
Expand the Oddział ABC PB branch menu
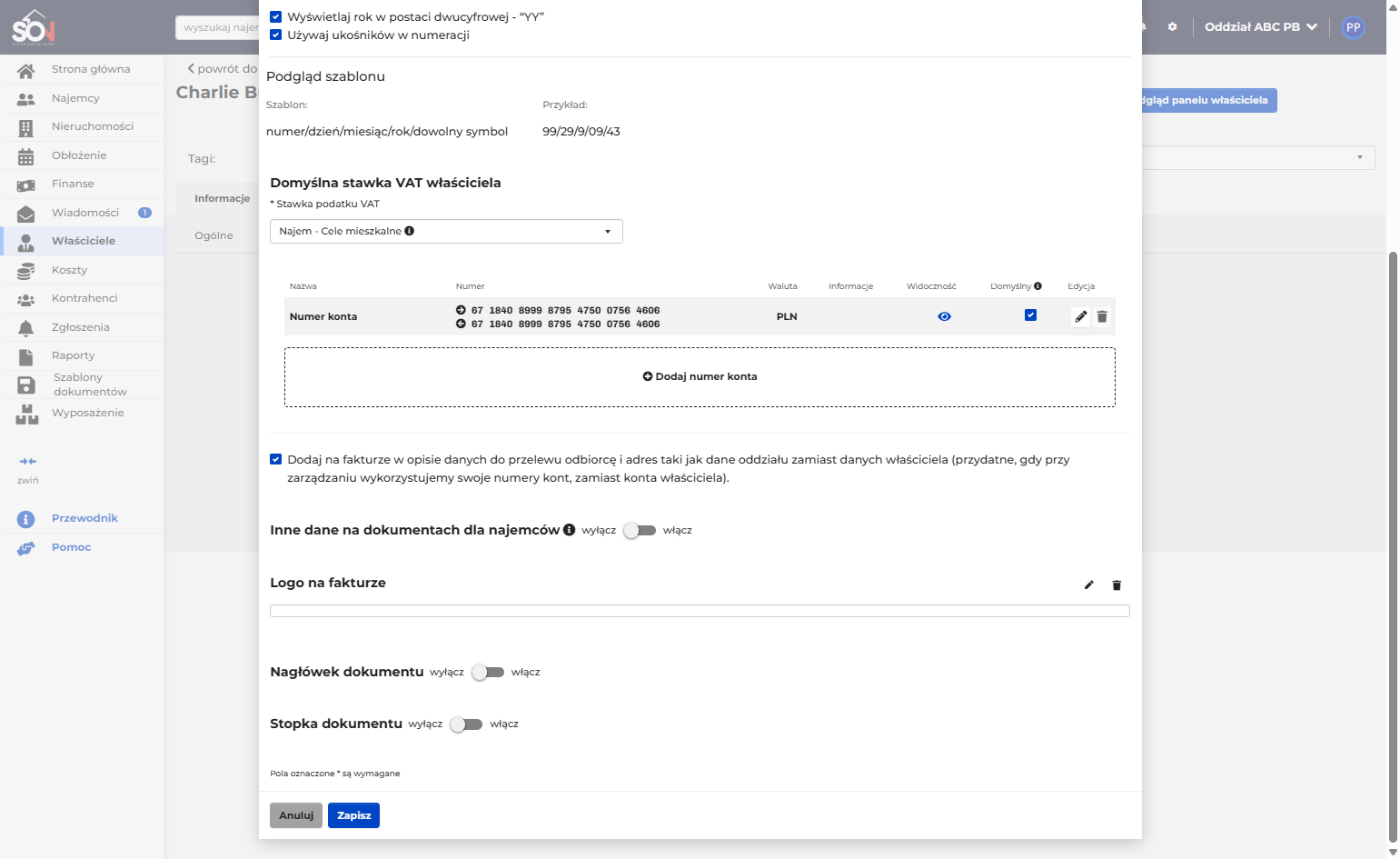coord(1261,26)
